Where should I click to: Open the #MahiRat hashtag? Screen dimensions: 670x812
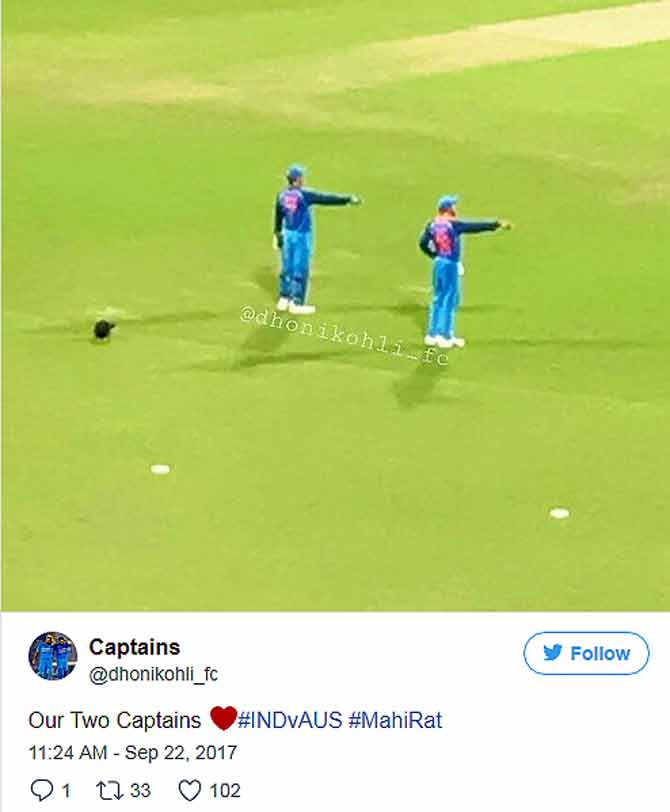click(x=396, y=720)
